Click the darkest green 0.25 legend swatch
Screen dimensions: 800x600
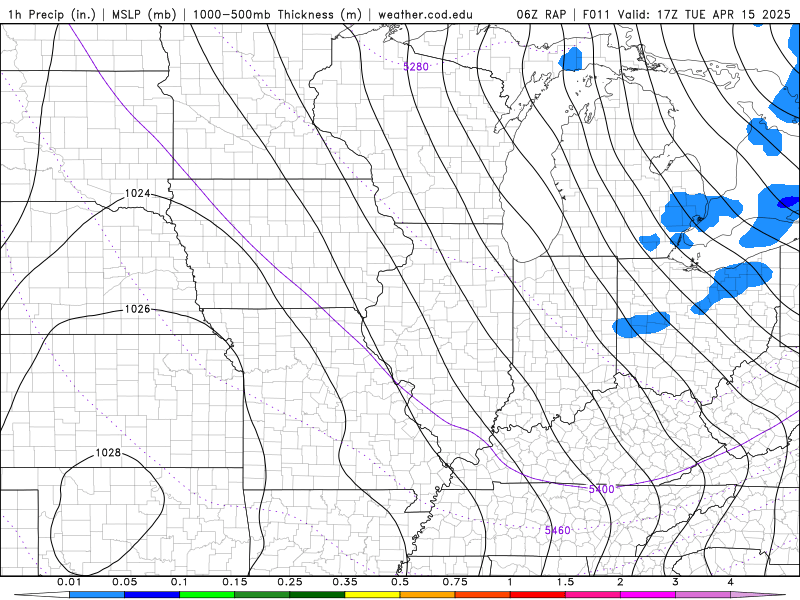[x=317, y=595]
